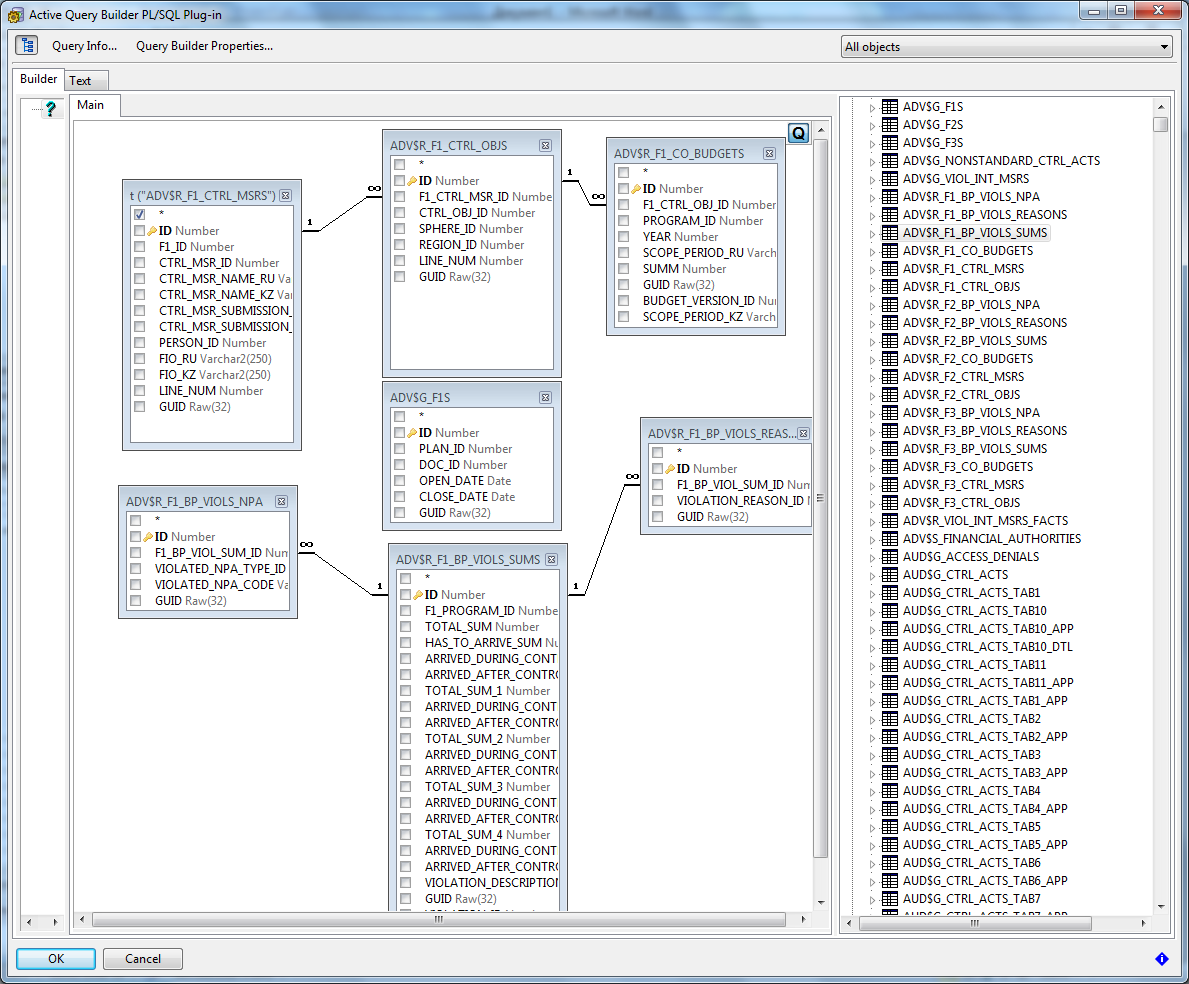This screenshot has height=984, width=1189.
Task: Confirm with the OK button
Action: click(56, 959)
